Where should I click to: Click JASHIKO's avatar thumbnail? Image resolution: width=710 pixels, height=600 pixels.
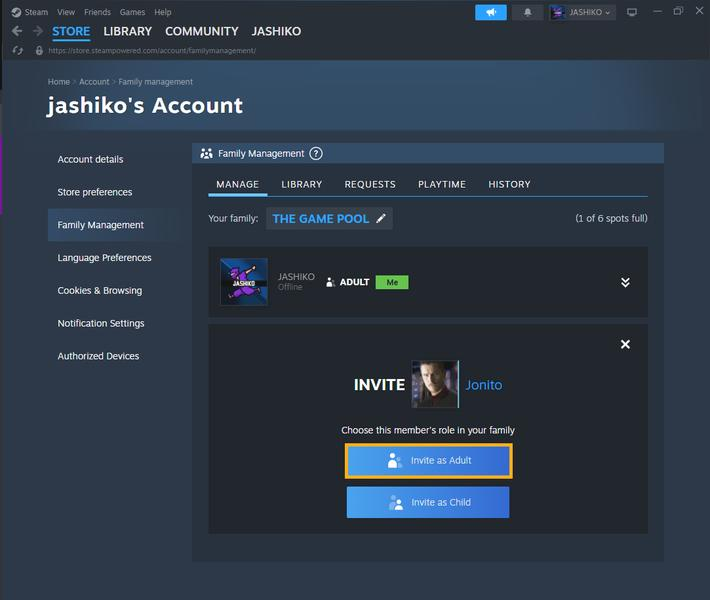click(x=244, y=282)
